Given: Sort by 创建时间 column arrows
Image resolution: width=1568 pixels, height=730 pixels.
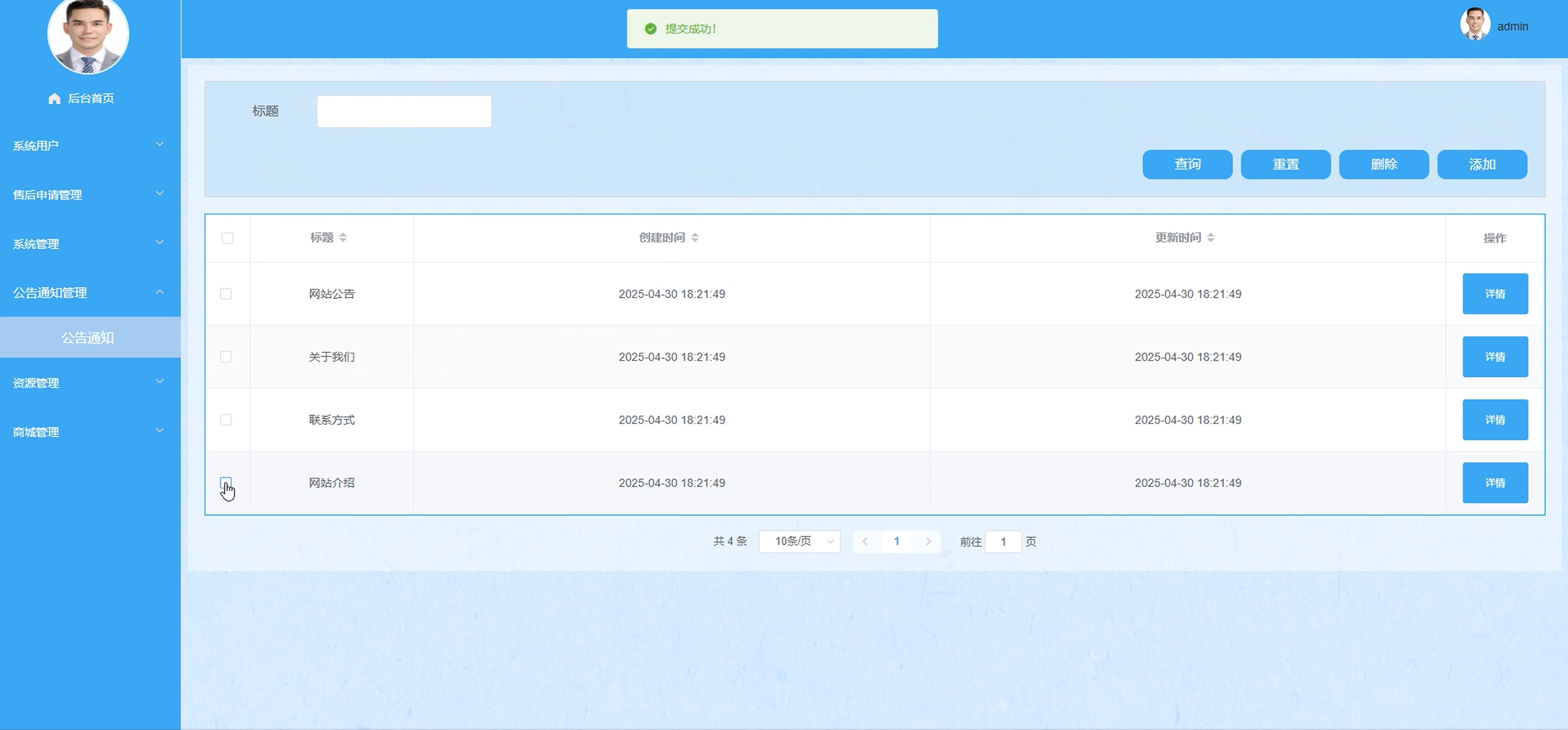Looking at the screenshot, I should [695, 238].
